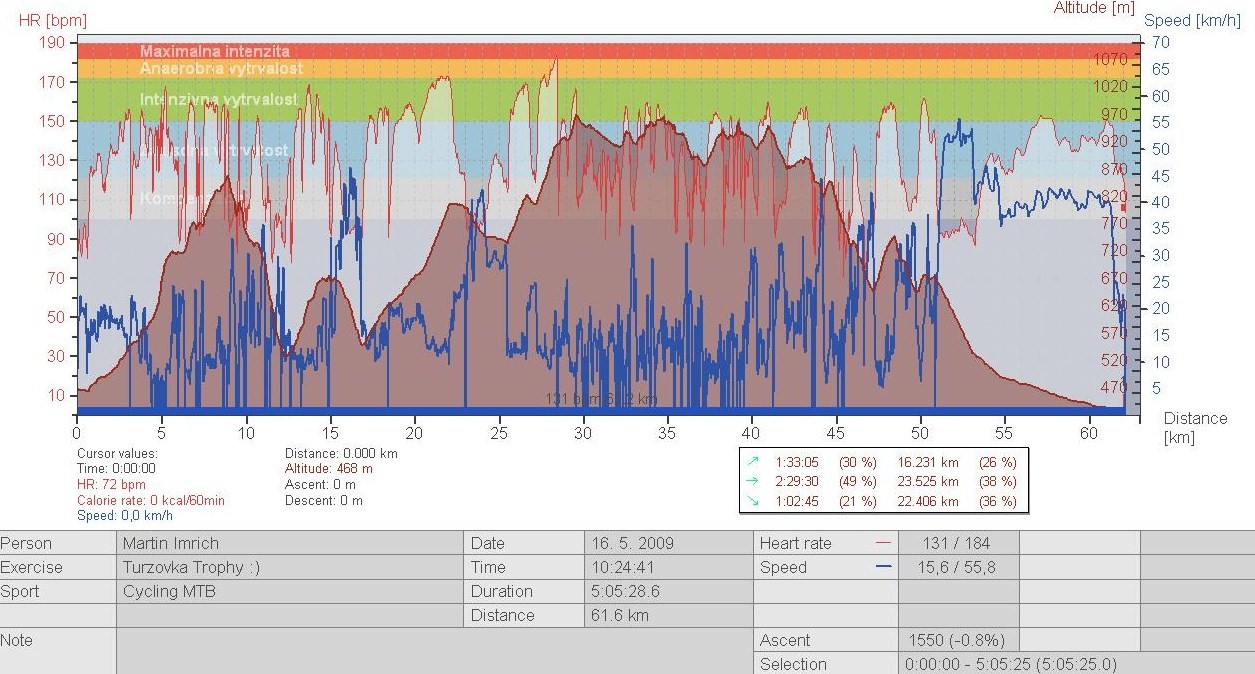
Task: Select the Maximalna intenzita red zone band
Action: click(600, 50)
